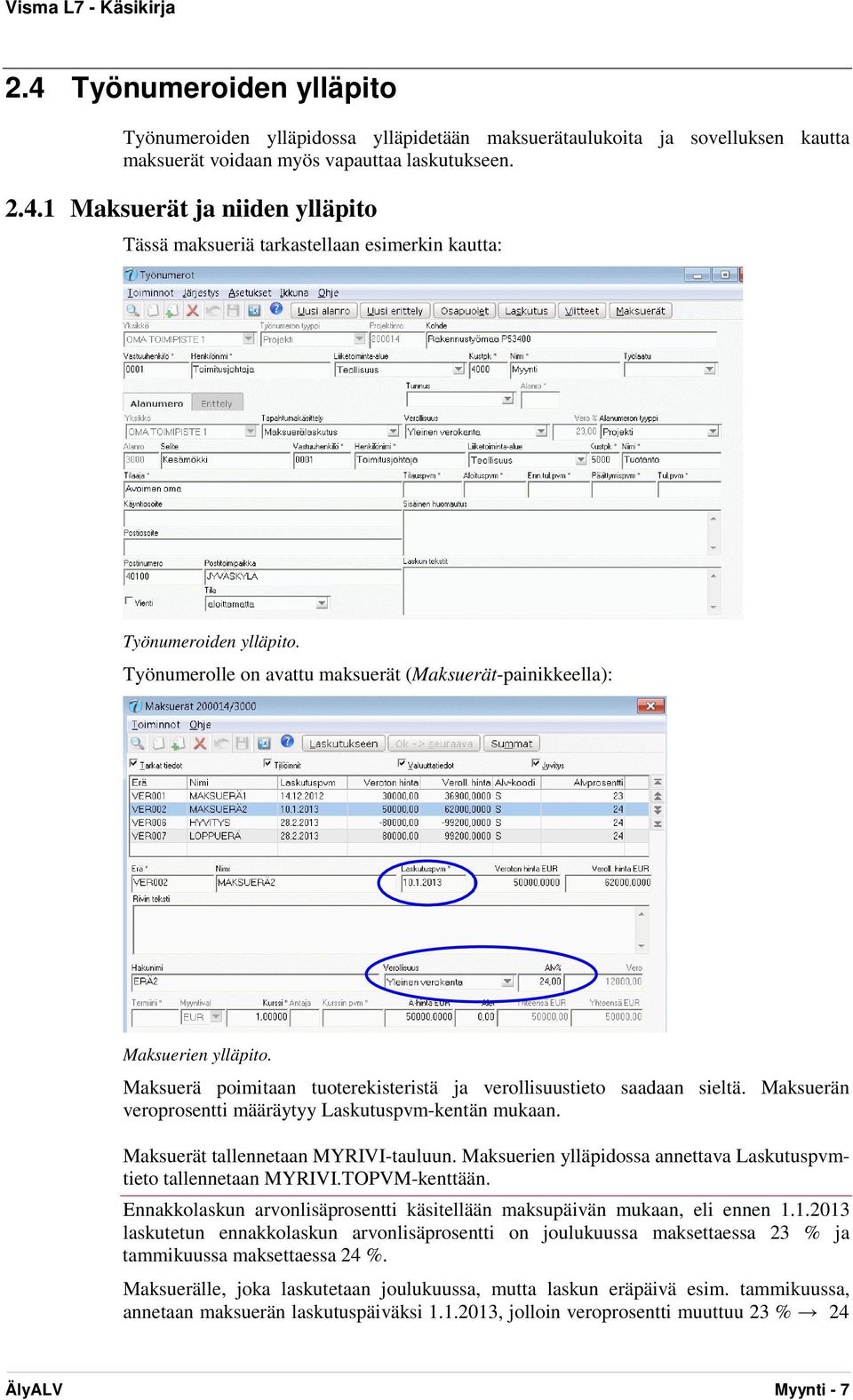Click the Maksuerät button
Screen dimensions: 853x1400
pyautogui.click(x=641, y=311)
